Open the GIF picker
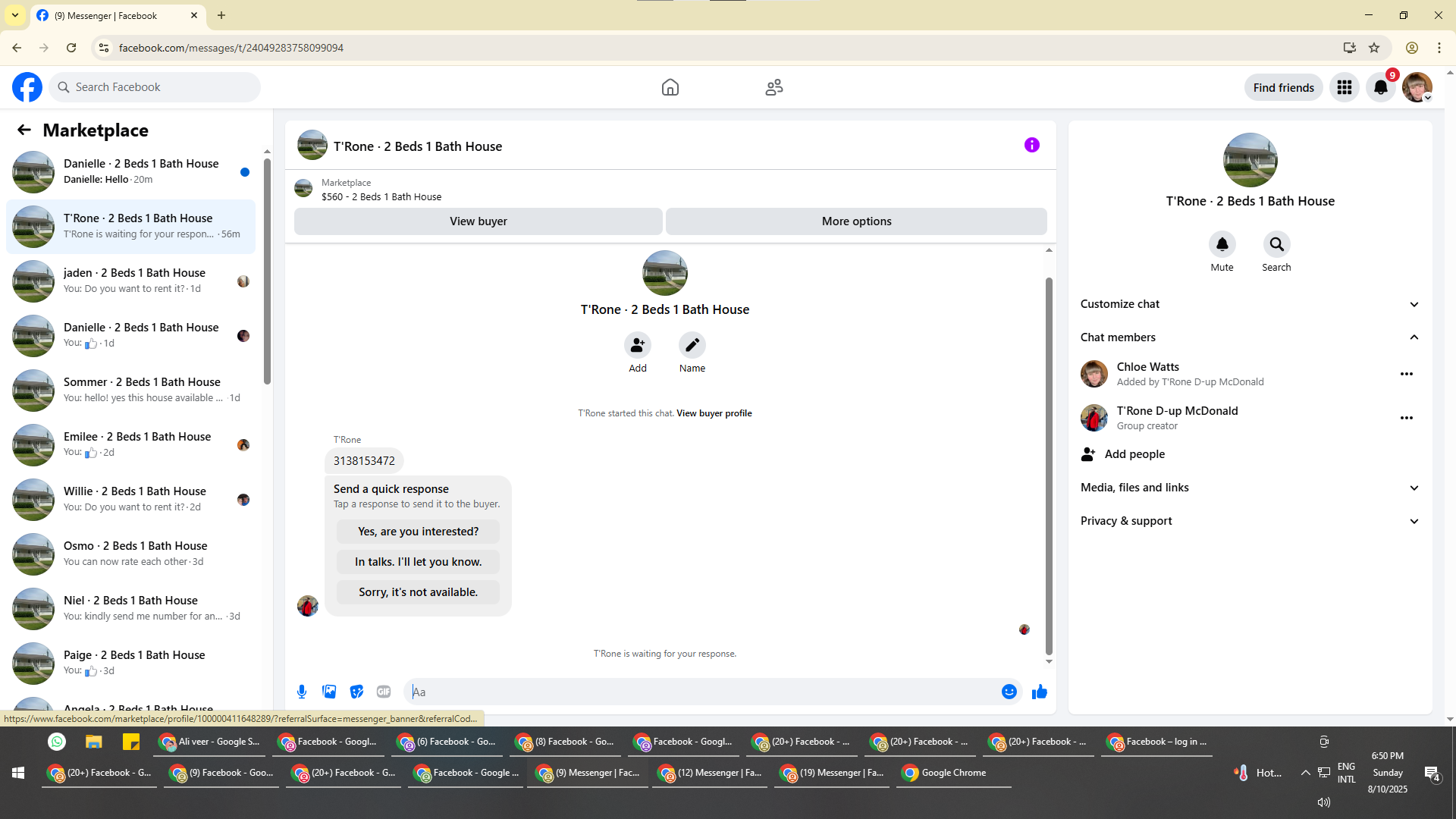This screenshot has width=1456, height=819. click(x=384, y=692)
